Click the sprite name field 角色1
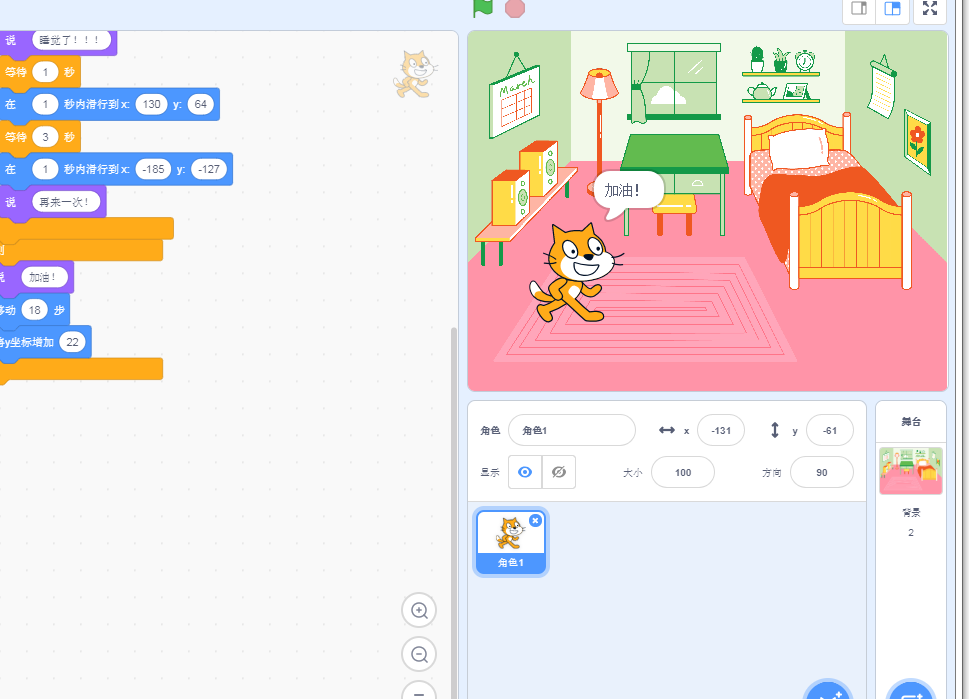The height and width of the screenshot is (699, 969). coord(572,430)
